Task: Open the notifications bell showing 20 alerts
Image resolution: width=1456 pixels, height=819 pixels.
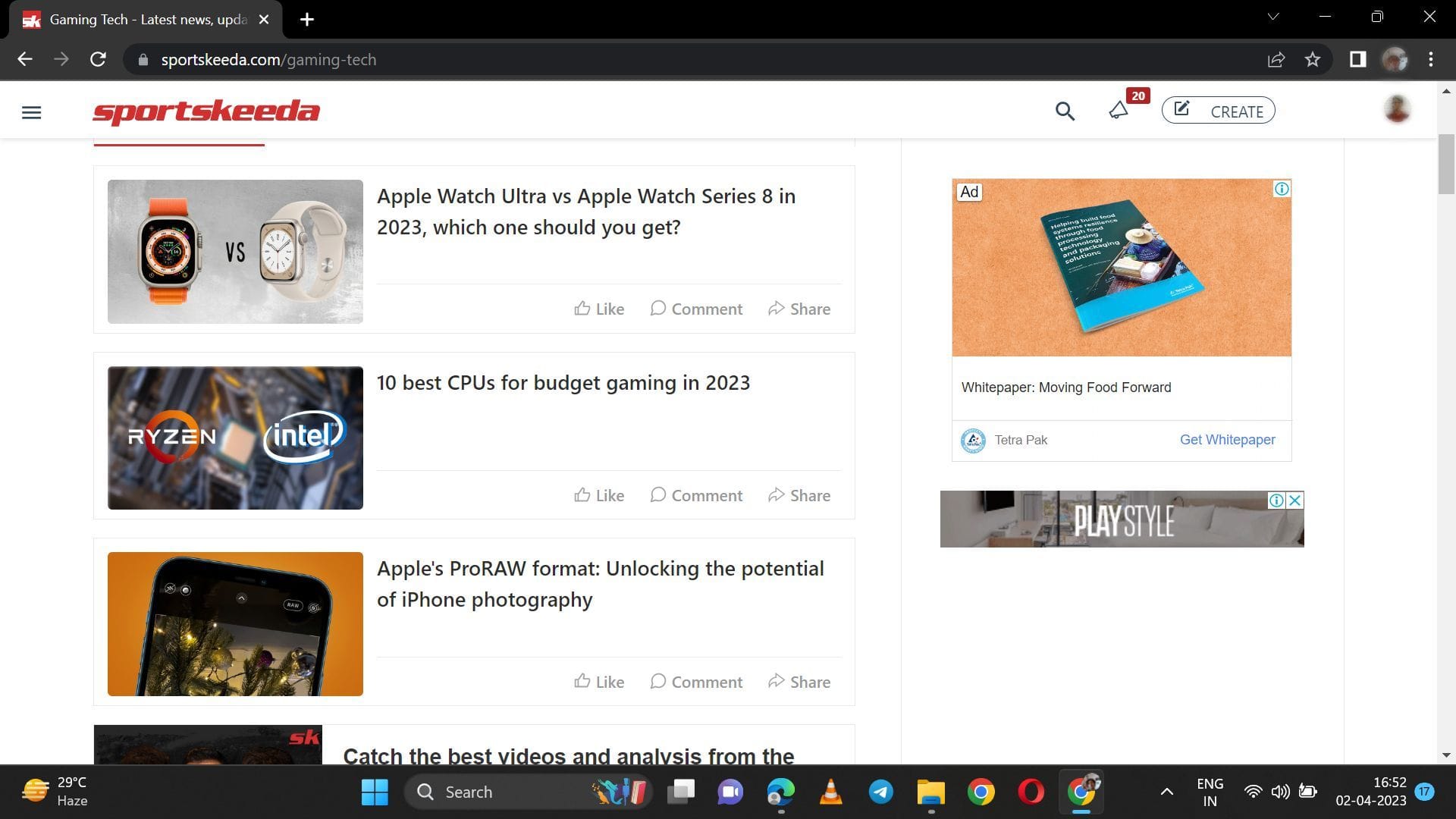Action: 1118,111
